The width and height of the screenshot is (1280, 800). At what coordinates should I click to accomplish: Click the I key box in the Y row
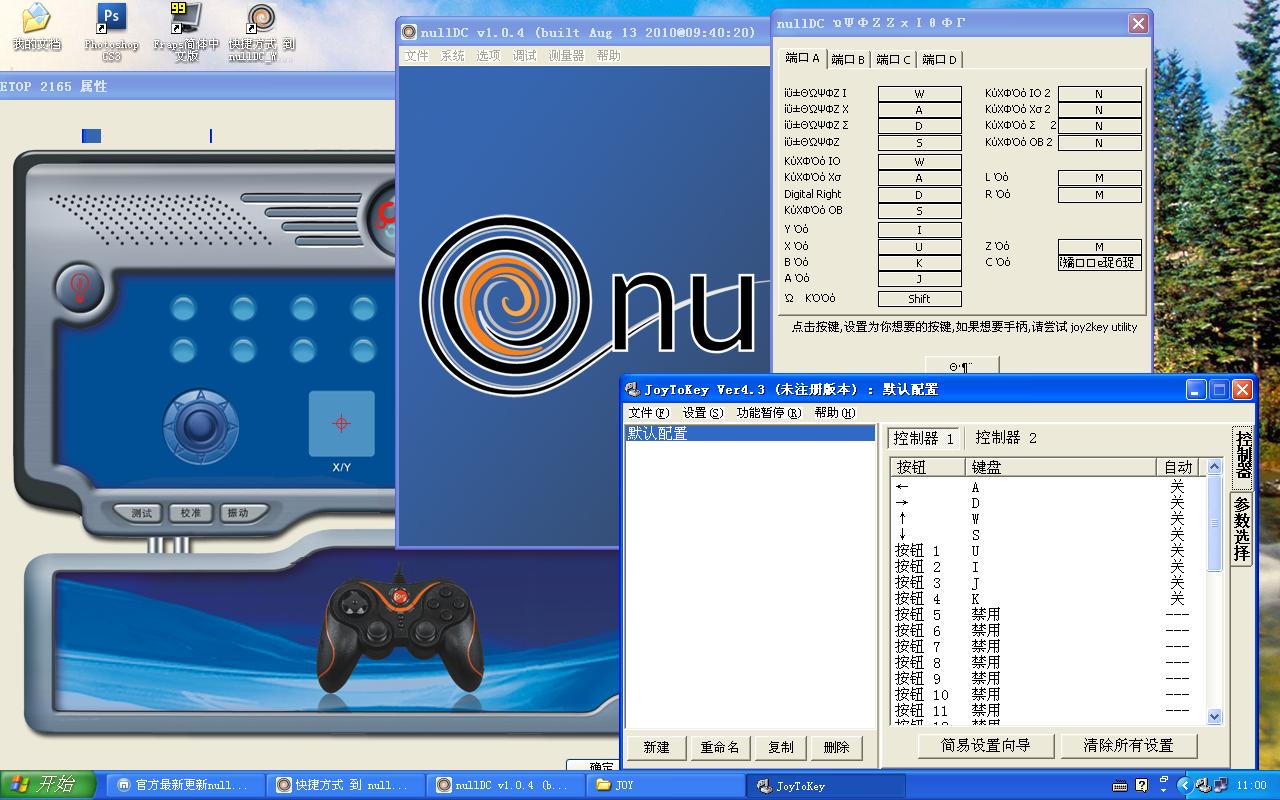pyautogui.click(x=919, y=230)
